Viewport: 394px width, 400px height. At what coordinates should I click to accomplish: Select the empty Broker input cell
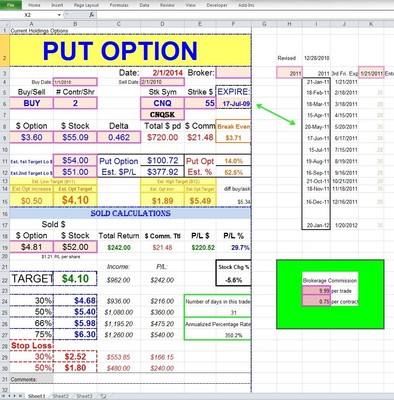coord(233,72)
